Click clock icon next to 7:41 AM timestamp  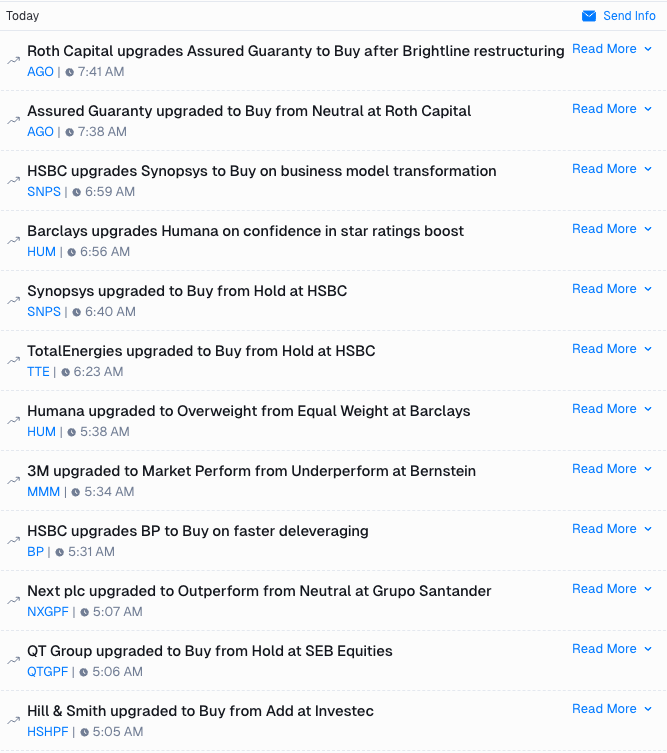click(70, 72)
